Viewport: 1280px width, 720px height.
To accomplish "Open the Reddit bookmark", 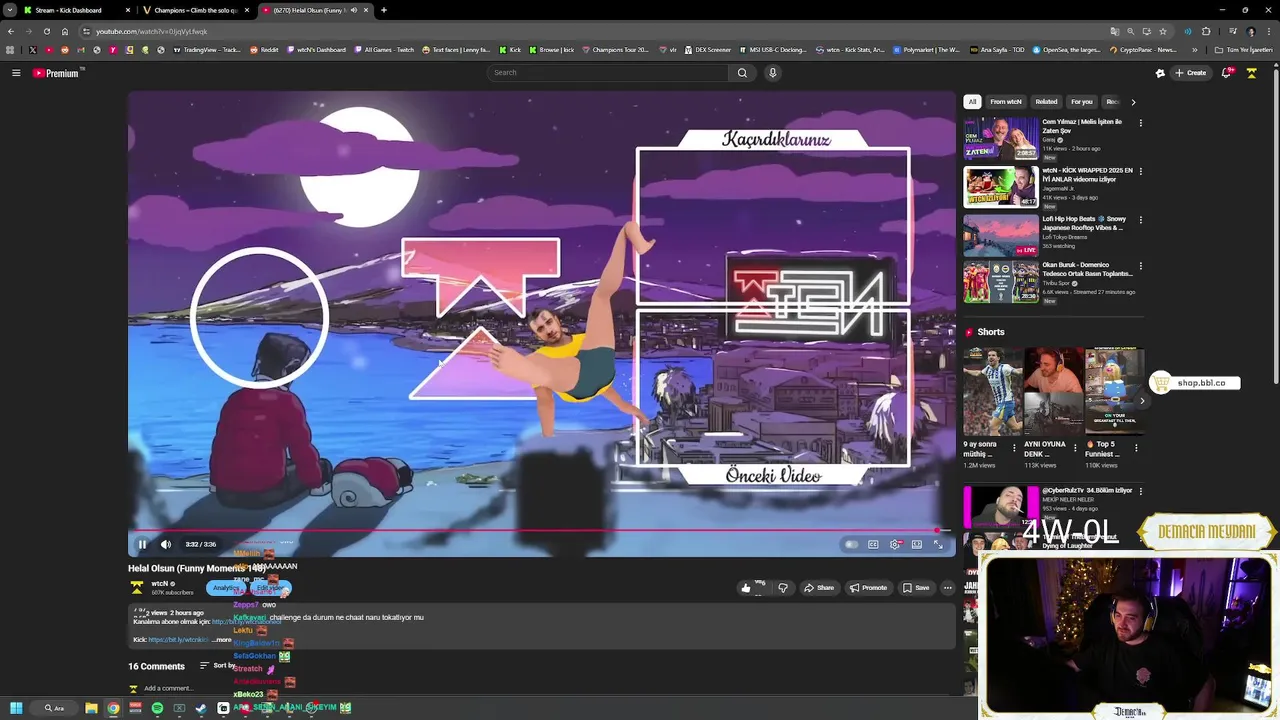I will coord(264,50).
